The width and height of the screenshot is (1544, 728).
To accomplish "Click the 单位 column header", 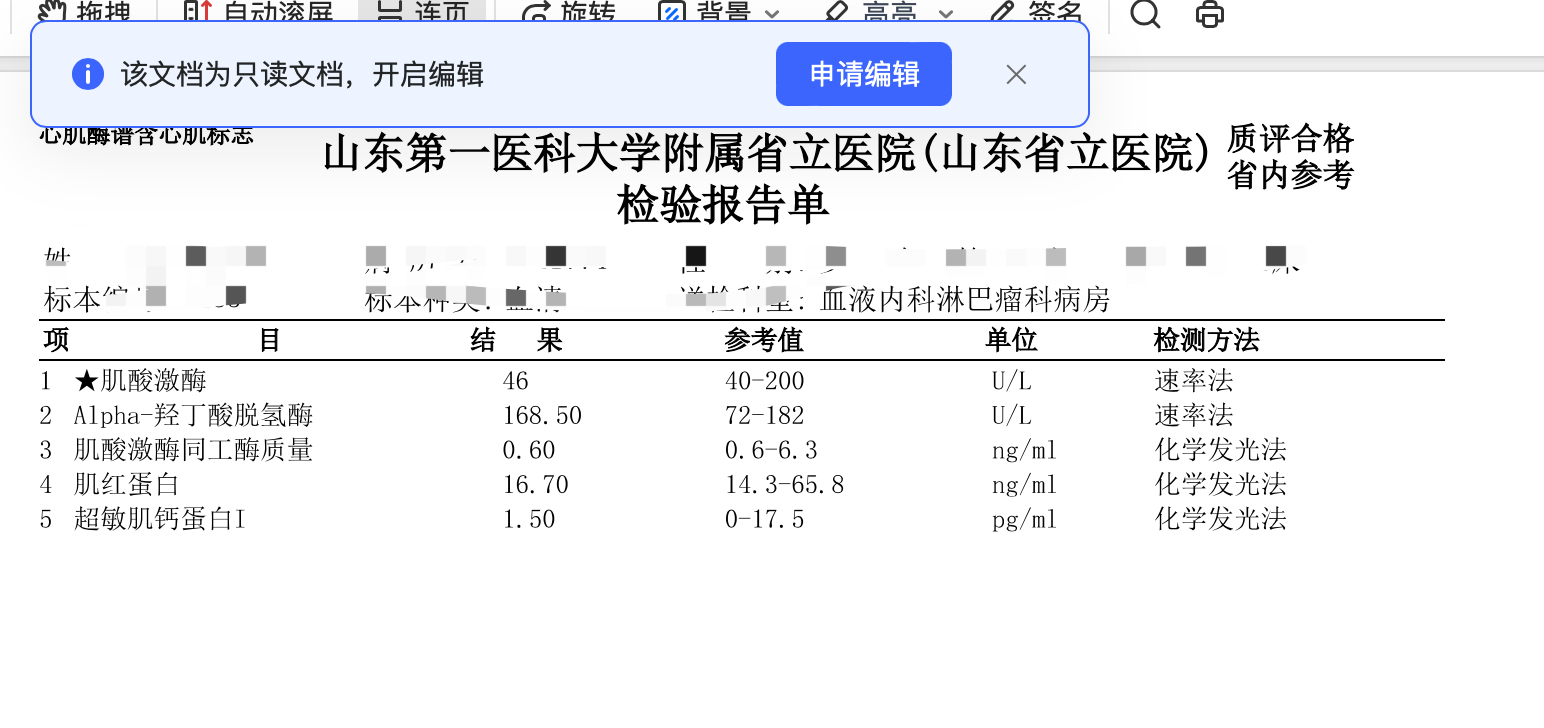I will (1011, 340).
